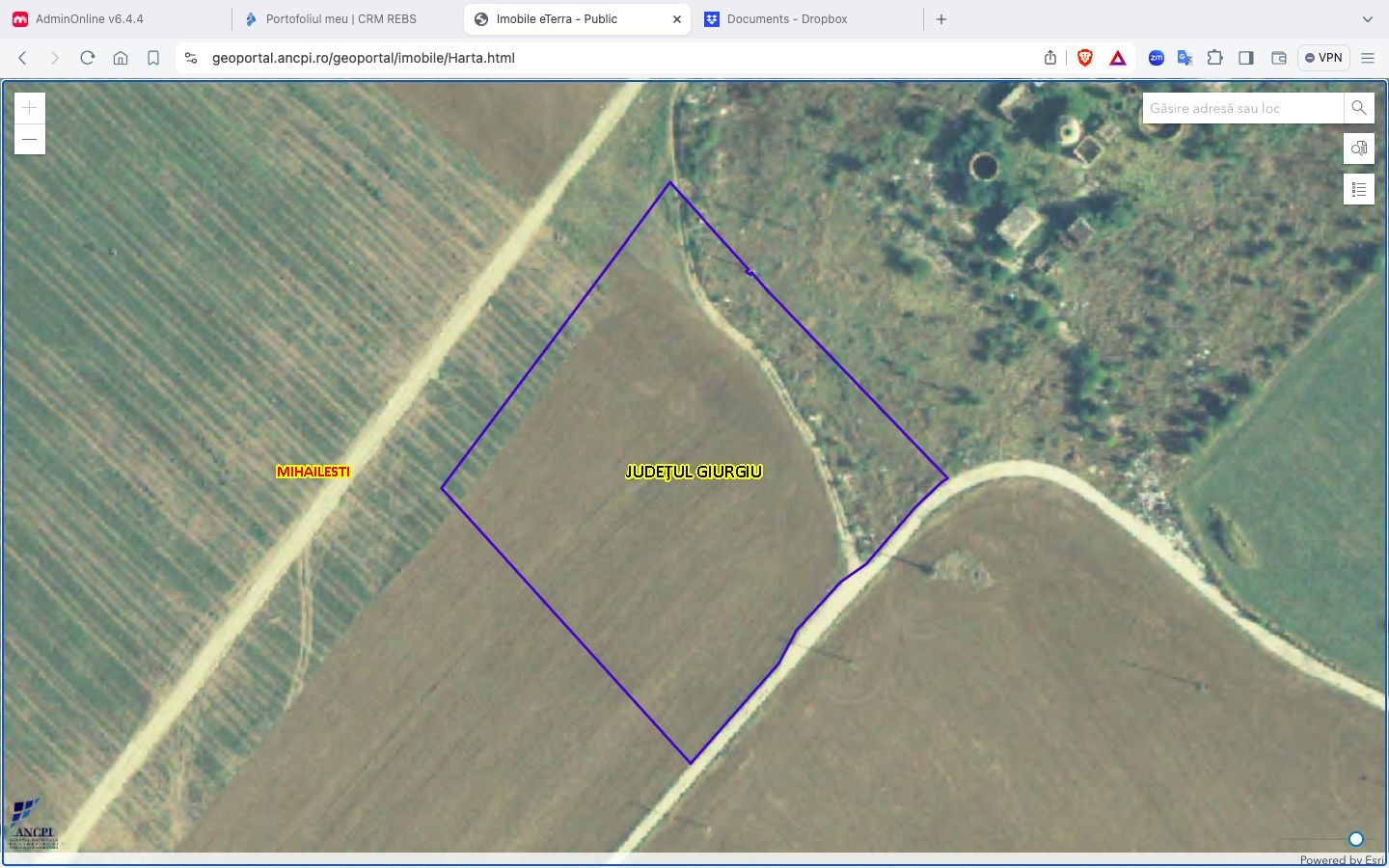The width and height of the screenshot is (1389, 868).
Task: Click the map search magnifier button
Action: (x=1359, y=108)
